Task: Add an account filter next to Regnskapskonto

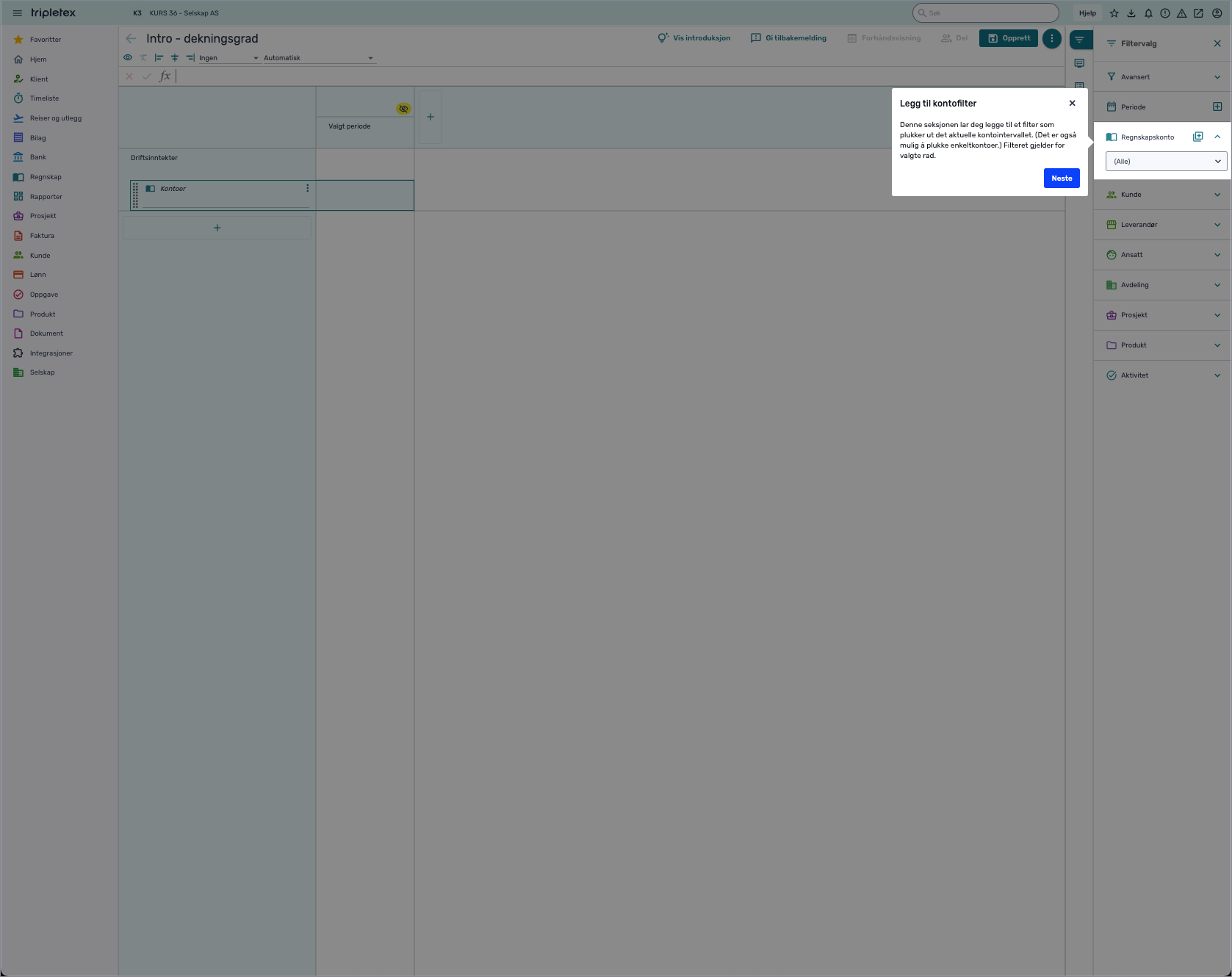Action: [1198, 137]
